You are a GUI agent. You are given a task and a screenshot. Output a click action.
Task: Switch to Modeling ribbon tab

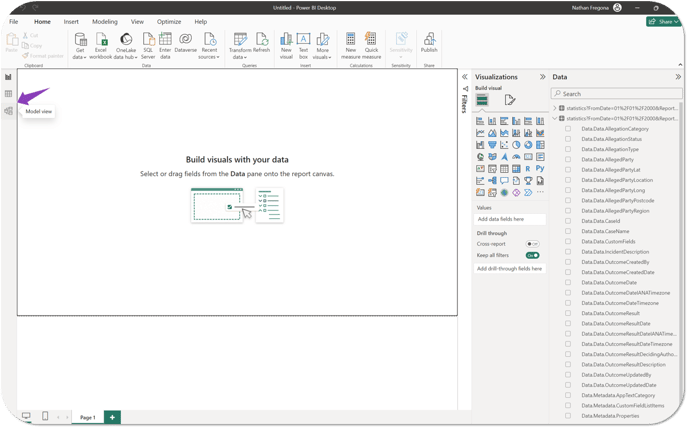[105, 22]
